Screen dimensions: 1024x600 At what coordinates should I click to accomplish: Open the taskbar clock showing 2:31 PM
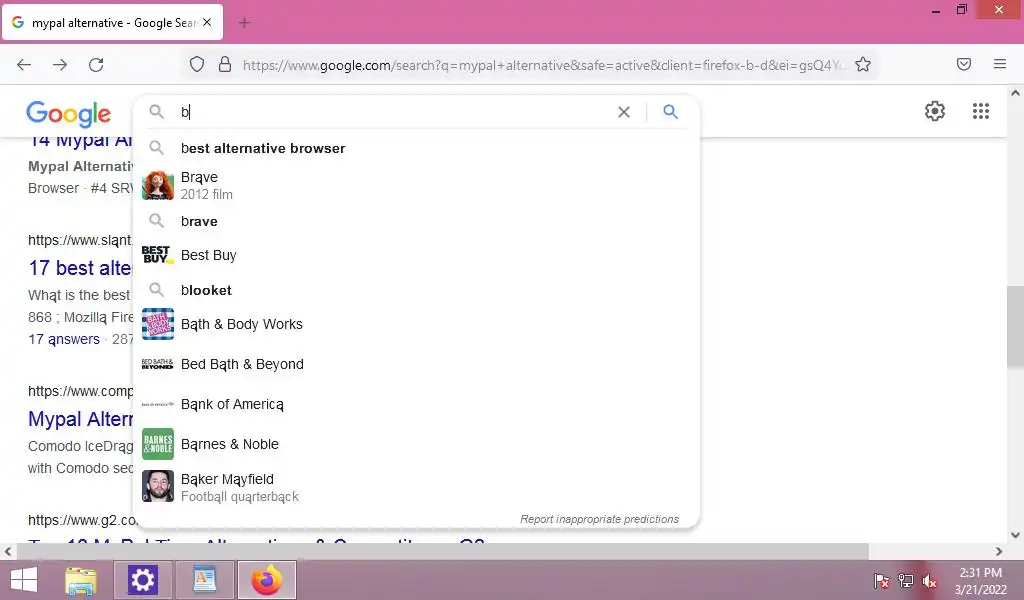click(980, 580)
